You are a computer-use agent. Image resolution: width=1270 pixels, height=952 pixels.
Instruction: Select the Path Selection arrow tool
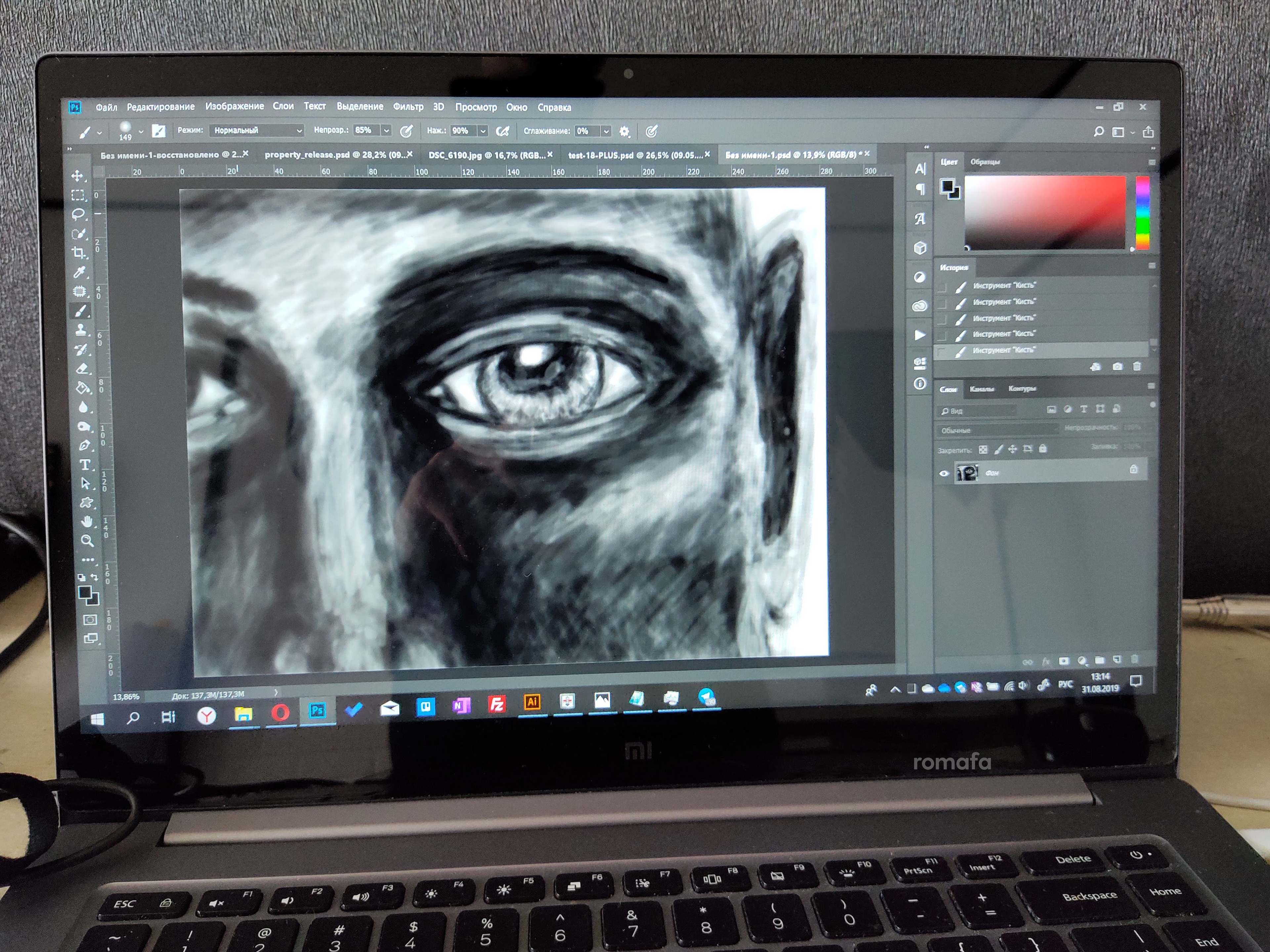[x=86, y=483]
